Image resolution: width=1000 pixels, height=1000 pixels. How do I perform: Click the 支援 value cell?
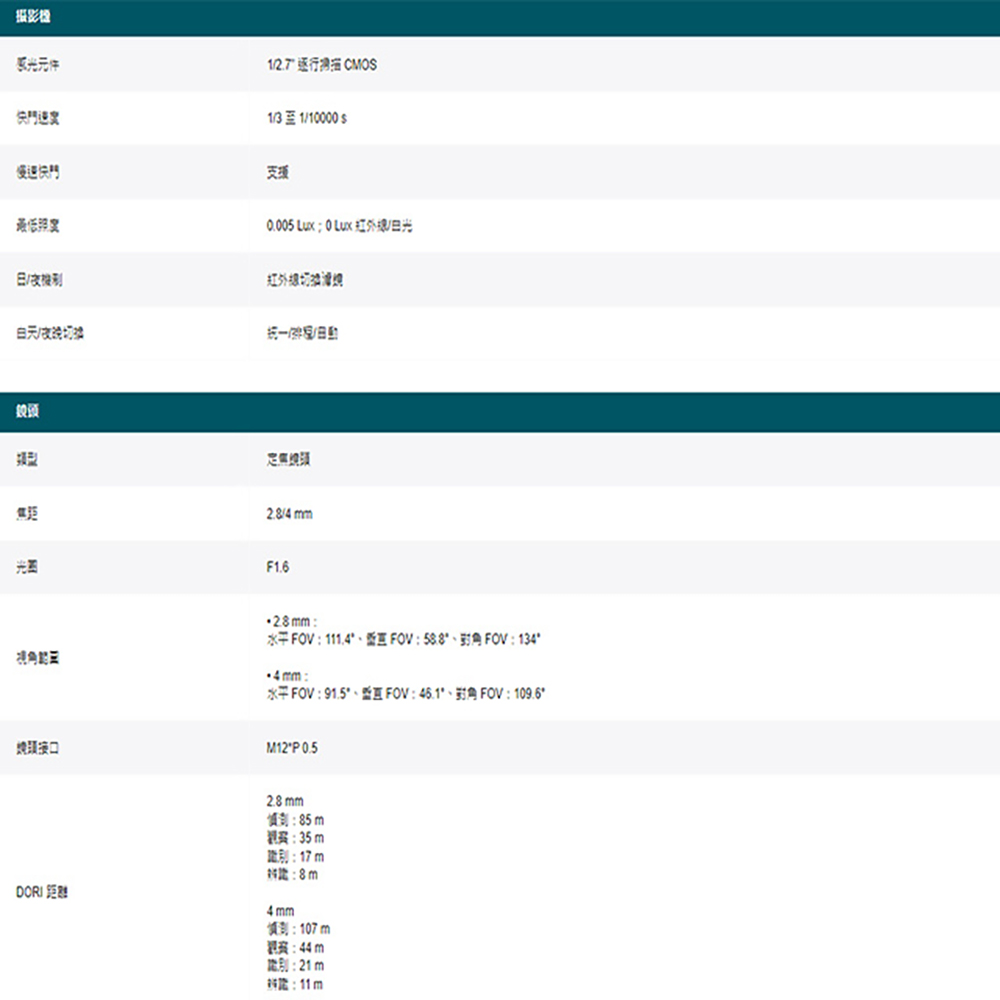[277, 172]
